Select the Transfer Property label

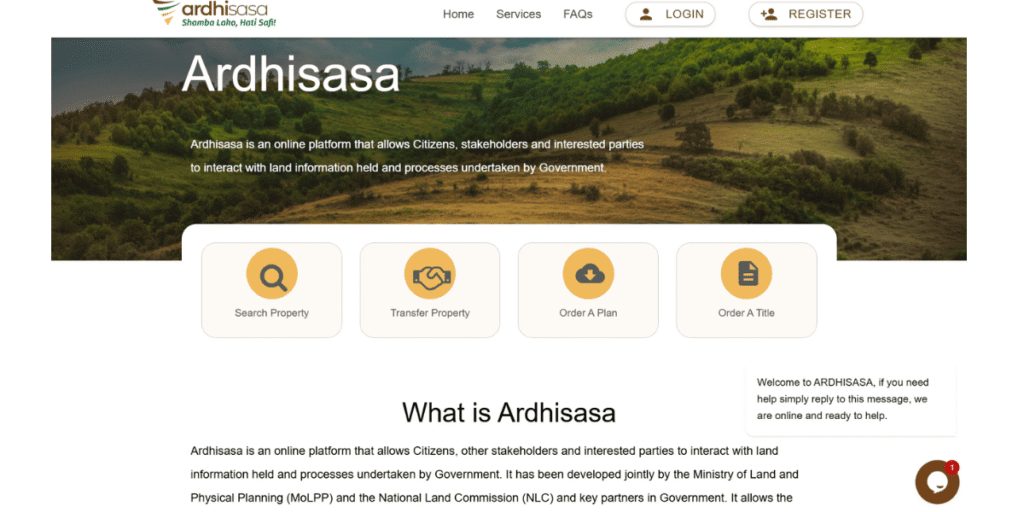pyautogui.click(x=430, y=313)
